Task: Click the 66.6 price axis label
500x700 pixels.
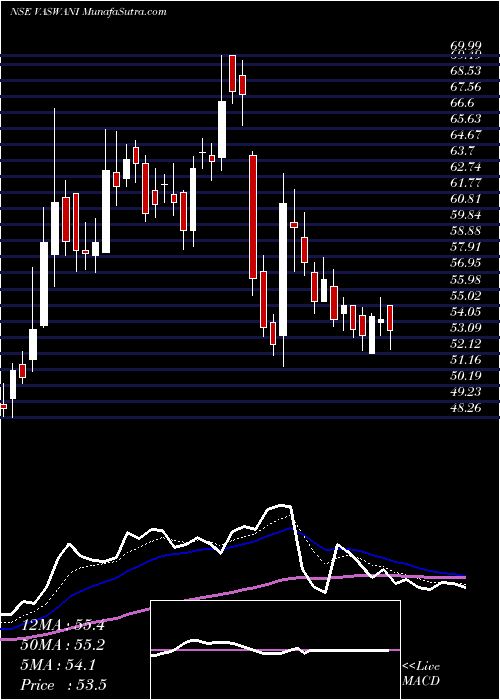Action: pos(462,103)
